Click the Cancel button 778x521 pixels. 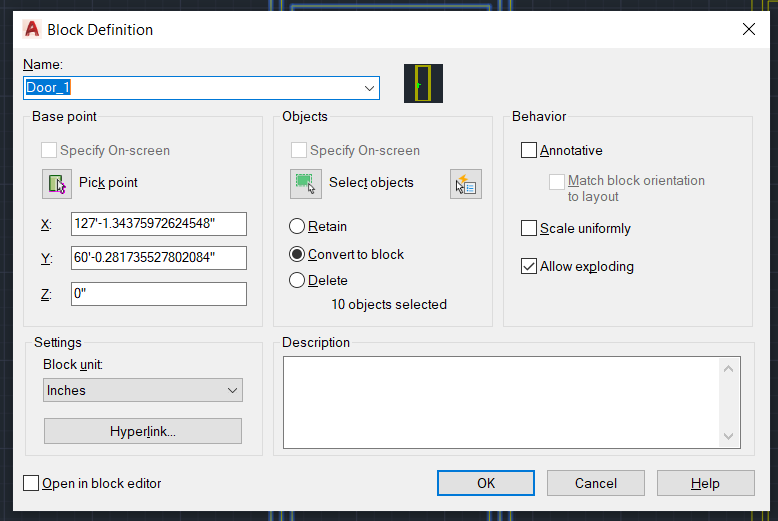point(596,483)
